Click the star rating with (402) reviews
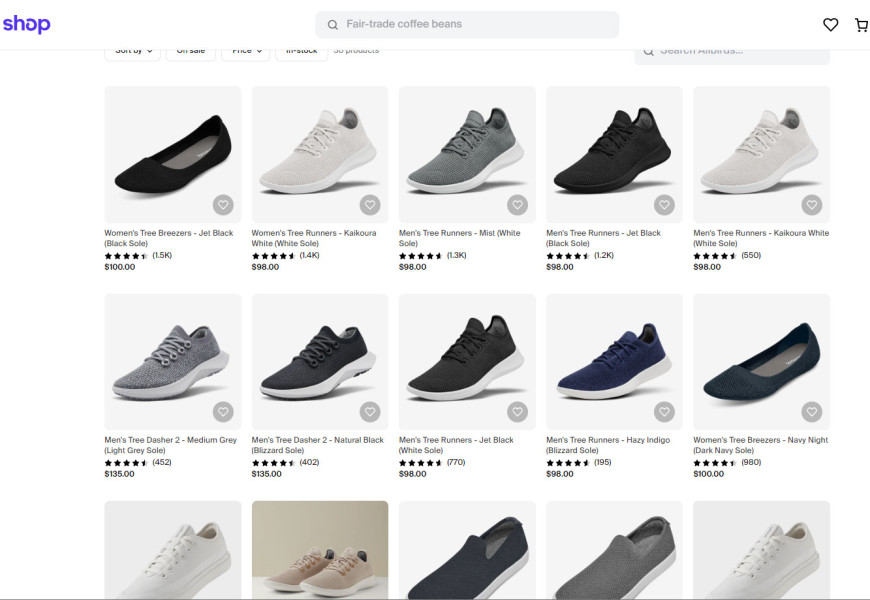Screen dimensions: 870x600 (x=285, y=462)
